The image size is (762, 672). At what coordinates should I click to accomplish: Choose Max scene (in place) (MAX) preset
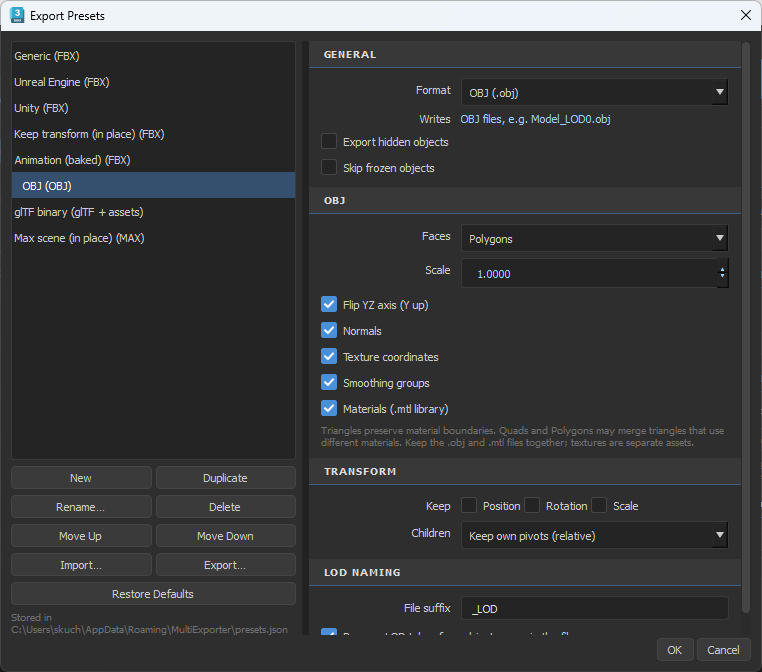coord(153,238)
